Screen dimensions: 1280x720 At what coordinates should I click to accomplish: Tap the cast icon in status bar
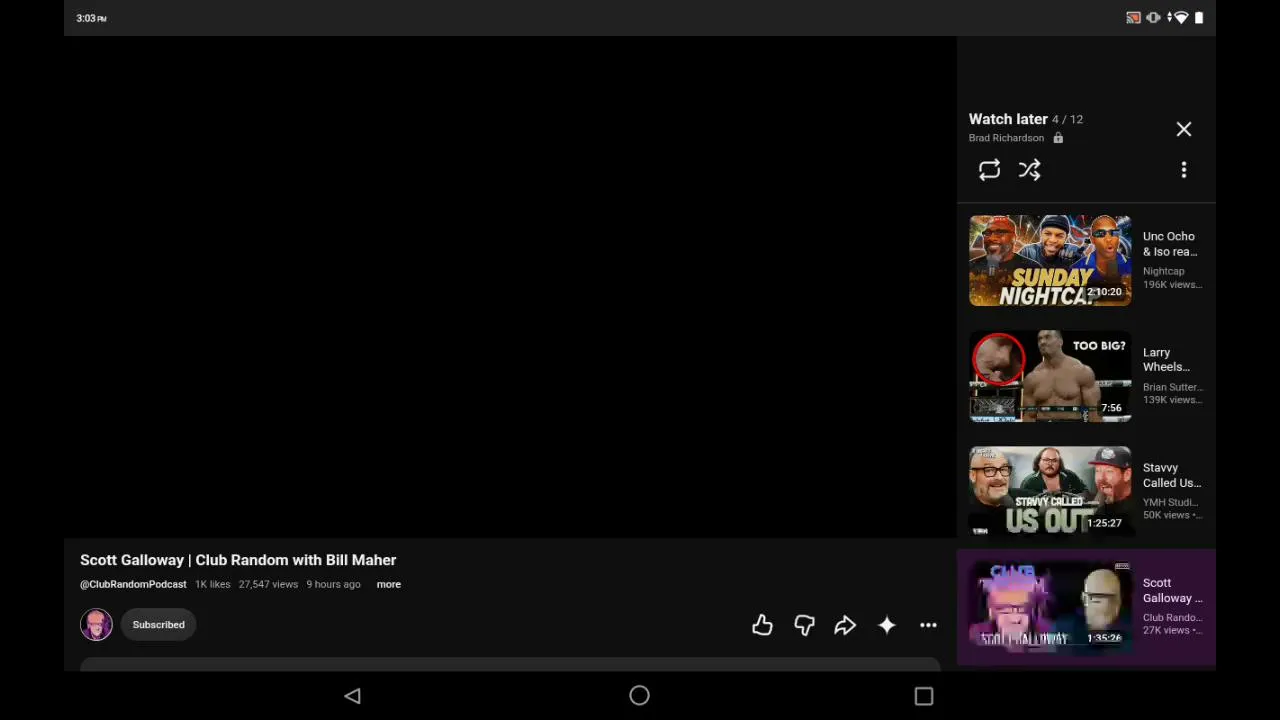pyautogui.click(x=1134, y=18)
